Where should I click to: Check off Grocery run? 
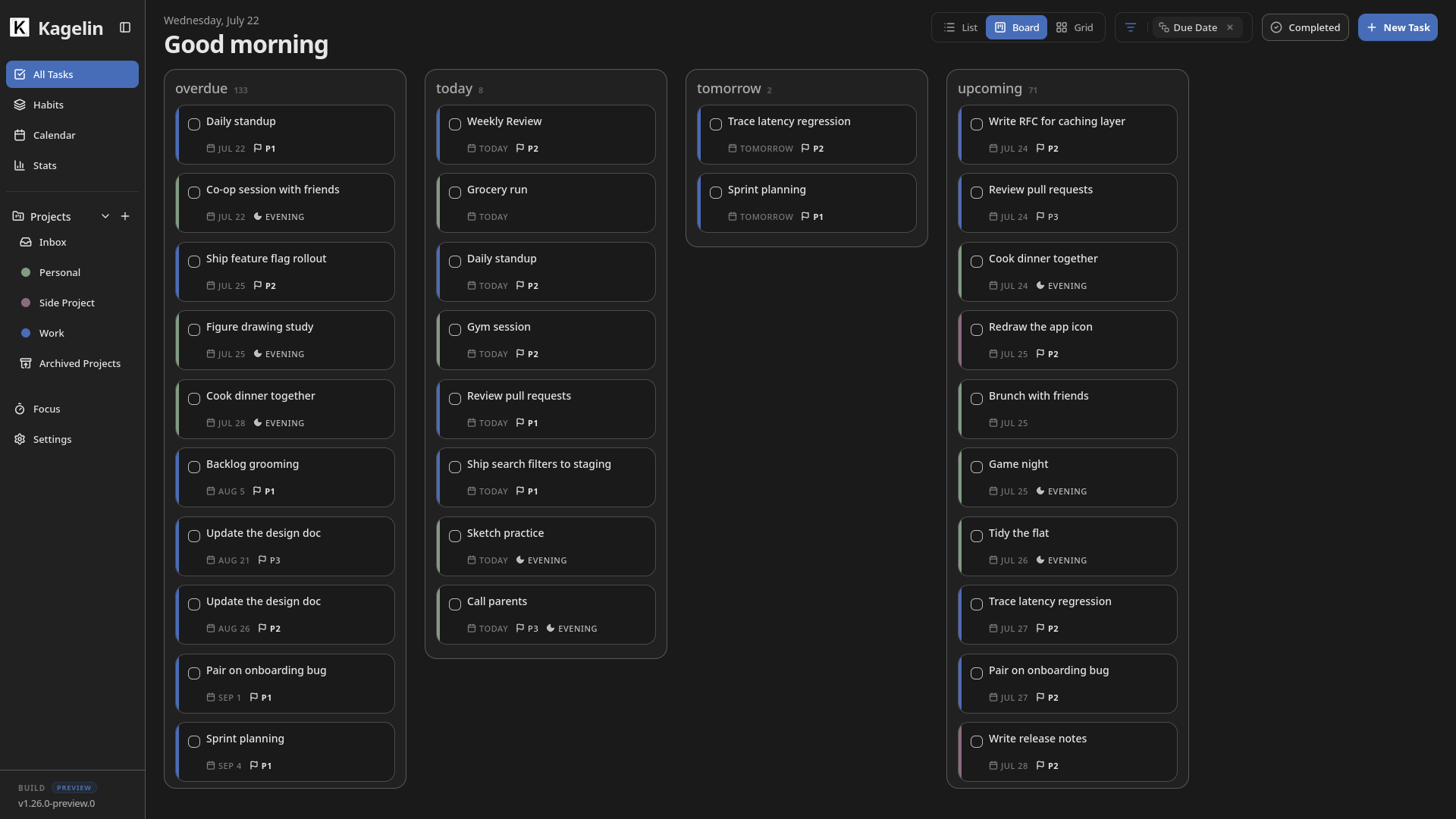[455, 193]
